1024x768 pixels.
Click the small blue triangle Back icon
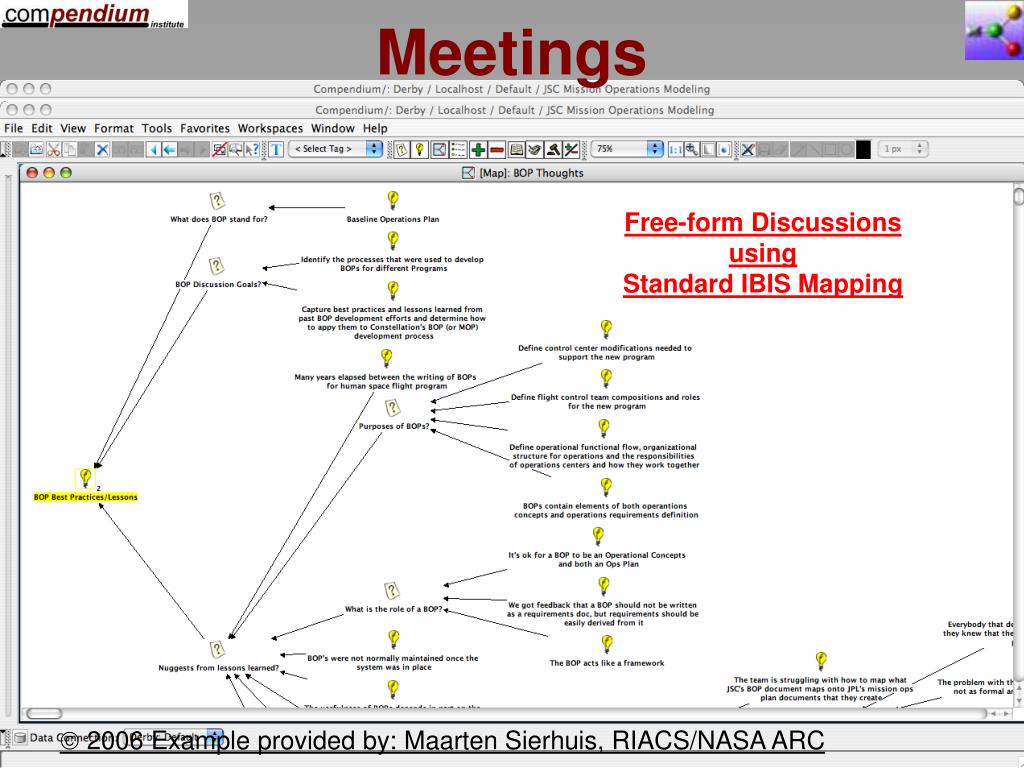(153, 150)
